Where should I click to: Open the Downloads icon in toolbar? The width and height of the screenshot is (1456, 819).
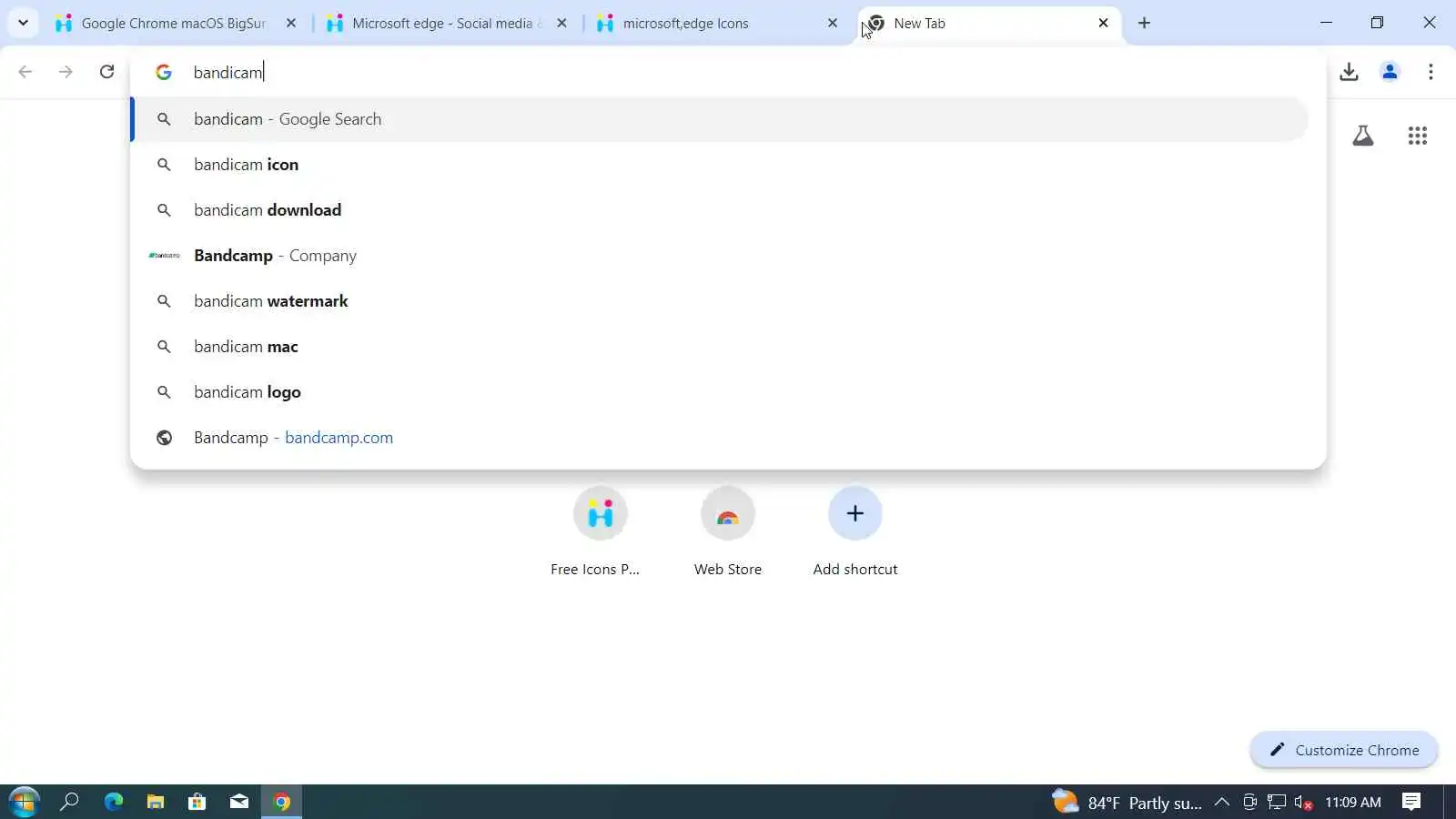[1349, 72]
